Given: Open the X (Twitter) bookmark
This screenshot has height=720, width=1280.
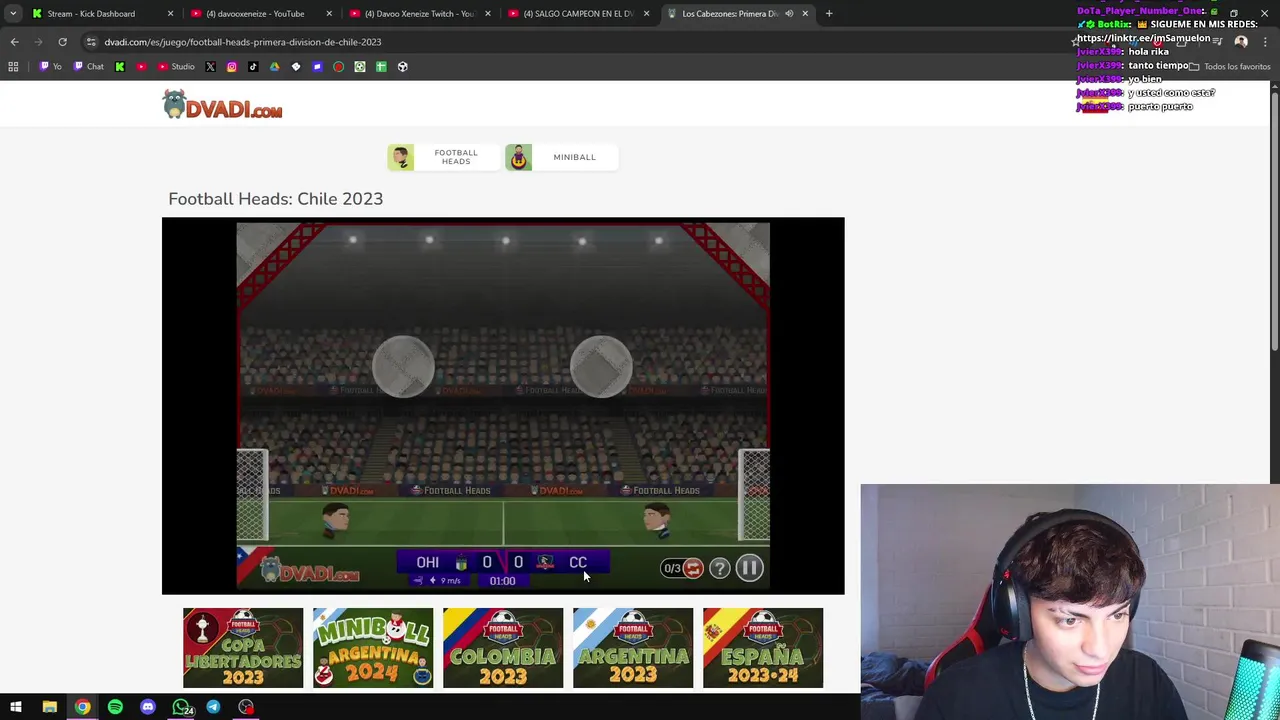Looking at the screenshot, I should (x=210, y=67).
